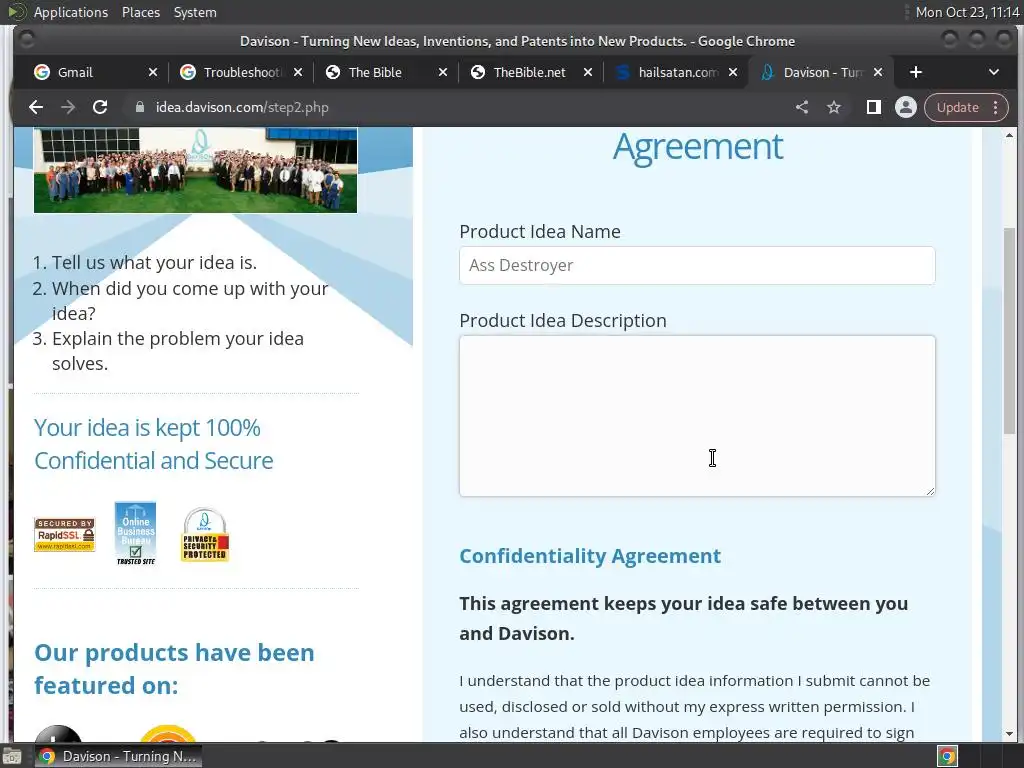This screenshot has width=1024, height=768.
Task: Bookmark this page with the star icon
Action: pos(834,107)
